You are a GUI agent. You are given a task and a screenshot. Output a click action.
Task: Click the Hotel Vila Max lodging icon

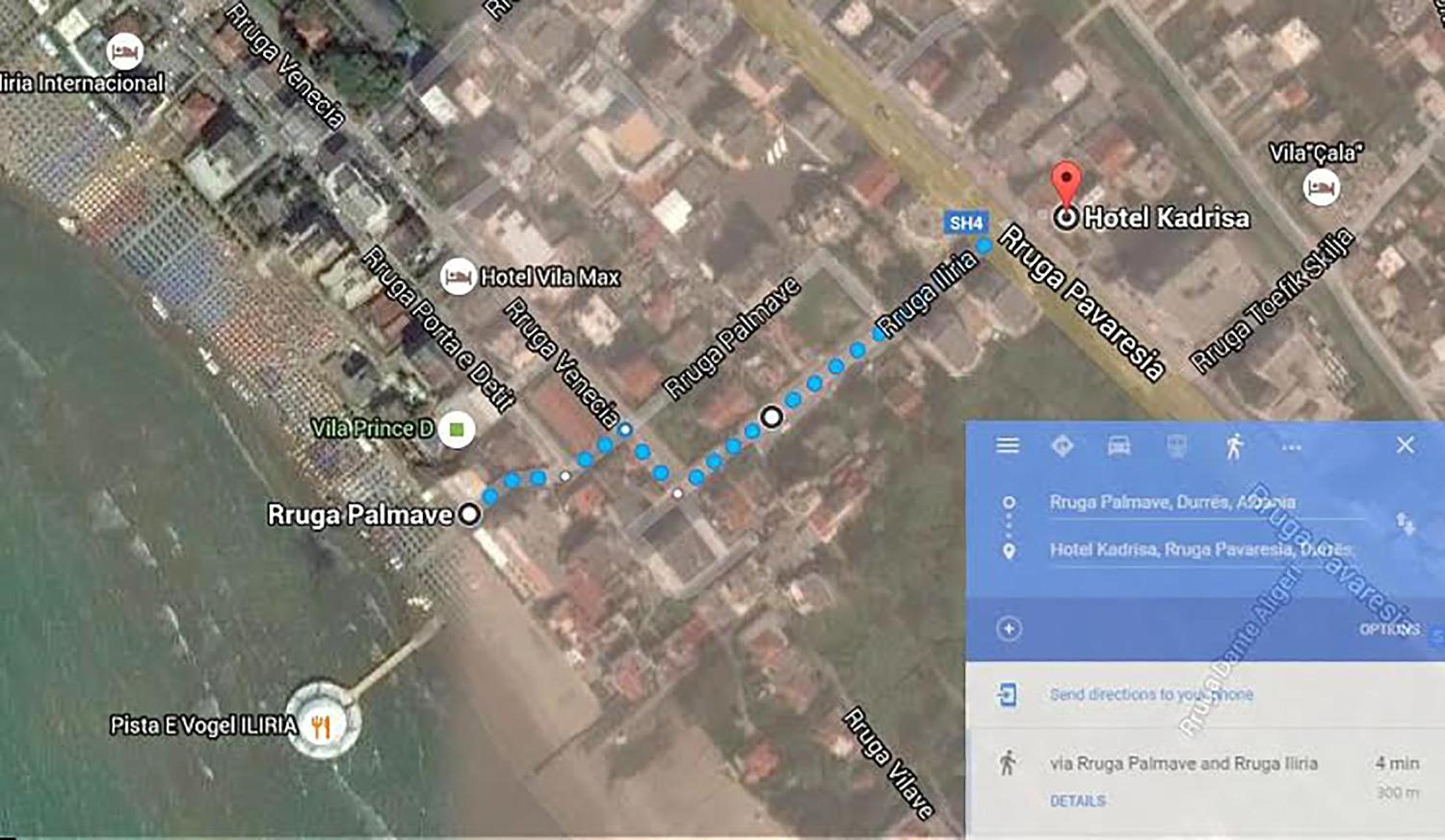[458, 277]
